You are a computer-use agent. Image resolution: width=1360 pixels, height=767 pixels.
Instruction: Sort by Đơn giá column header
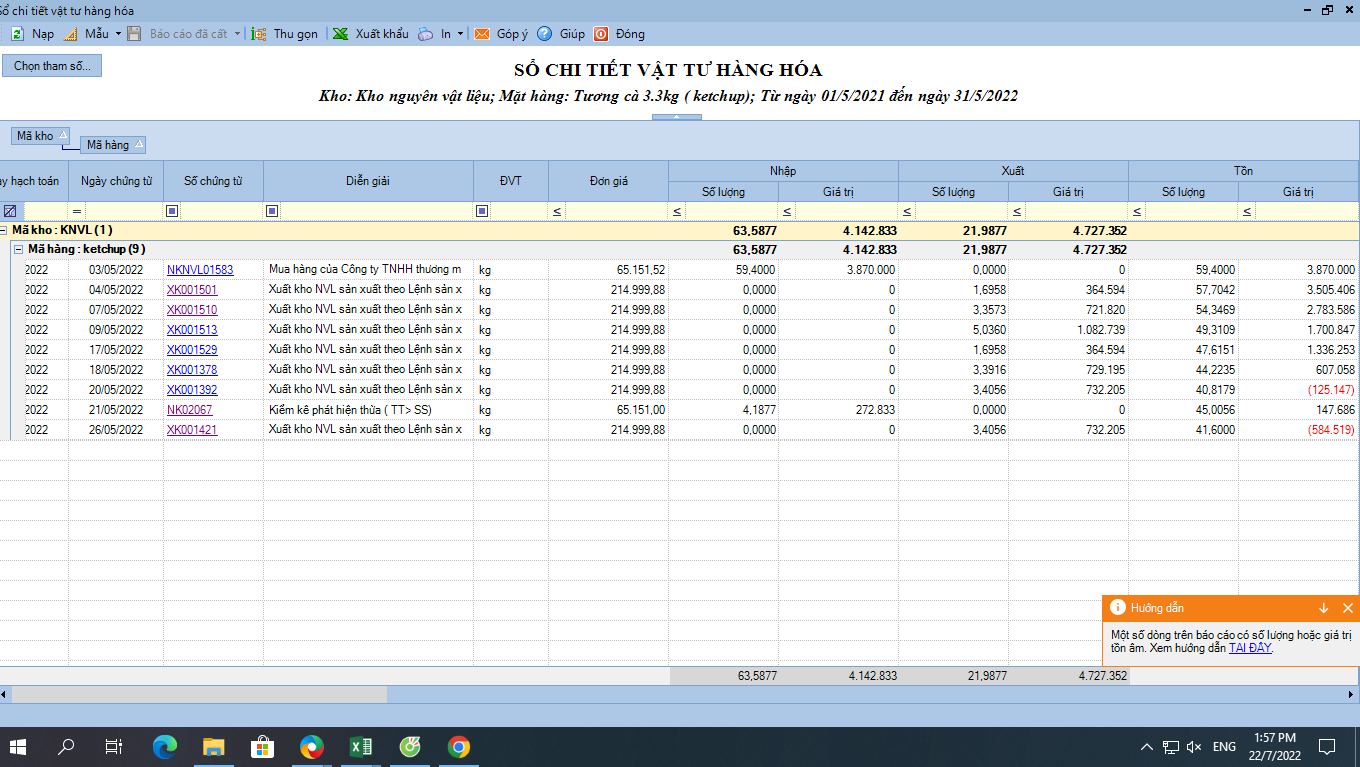click(608, 181)
